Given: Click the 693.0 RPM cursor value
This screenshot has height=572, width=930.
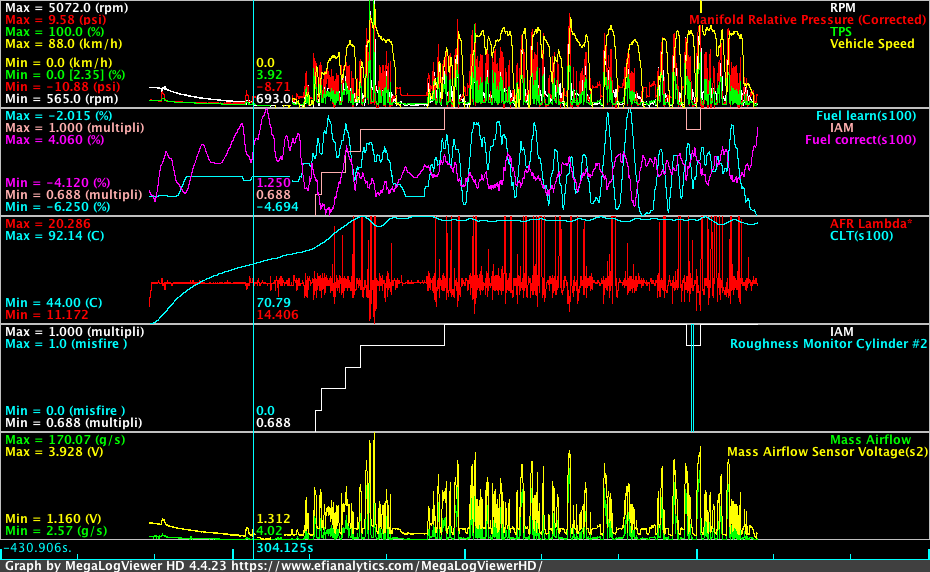Looking at the screenshot, I should point(273,98).
